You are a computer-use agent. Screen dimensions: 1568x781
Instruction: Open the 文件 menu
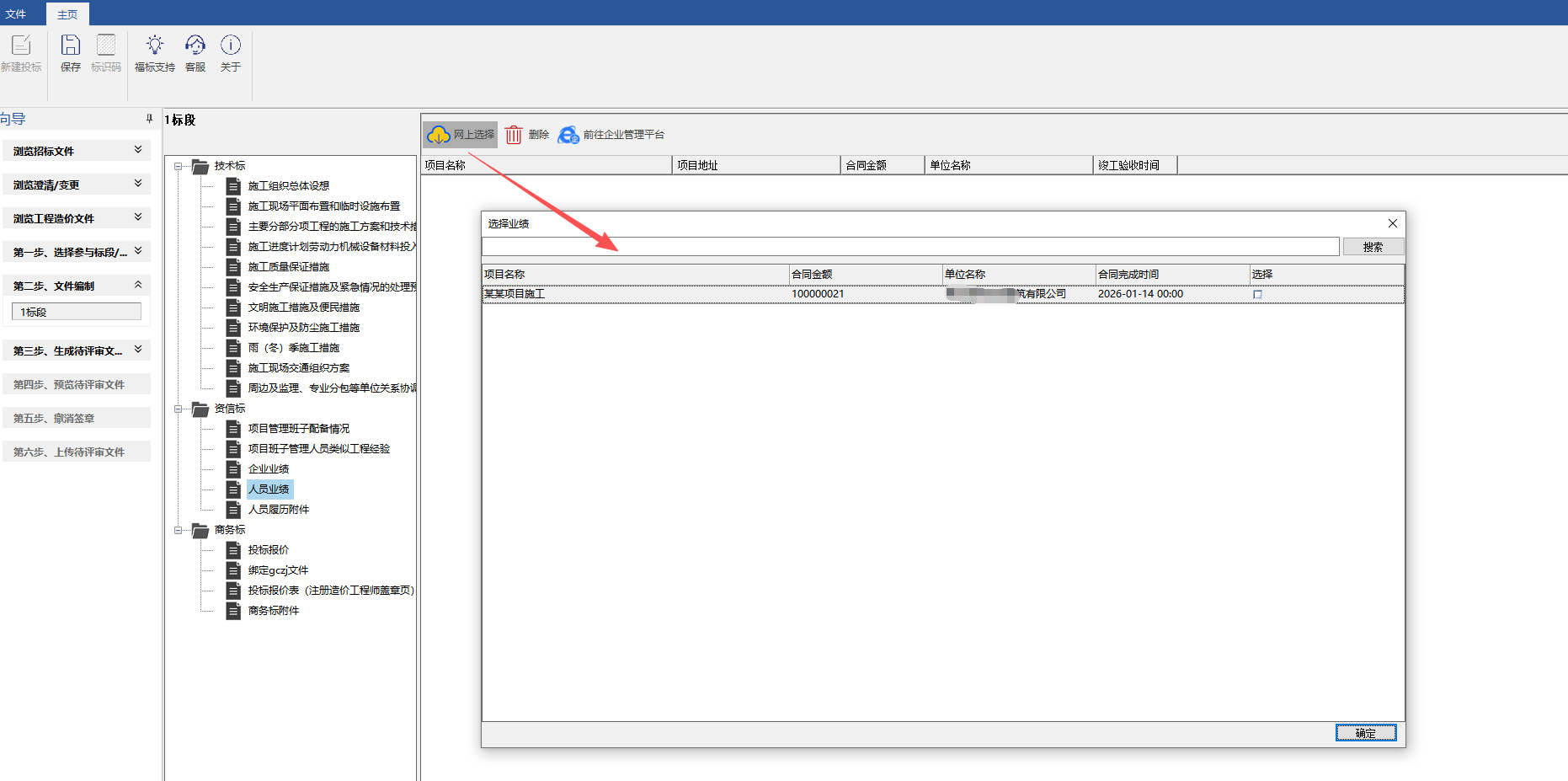pyautogui.click(x=16, y=14)
